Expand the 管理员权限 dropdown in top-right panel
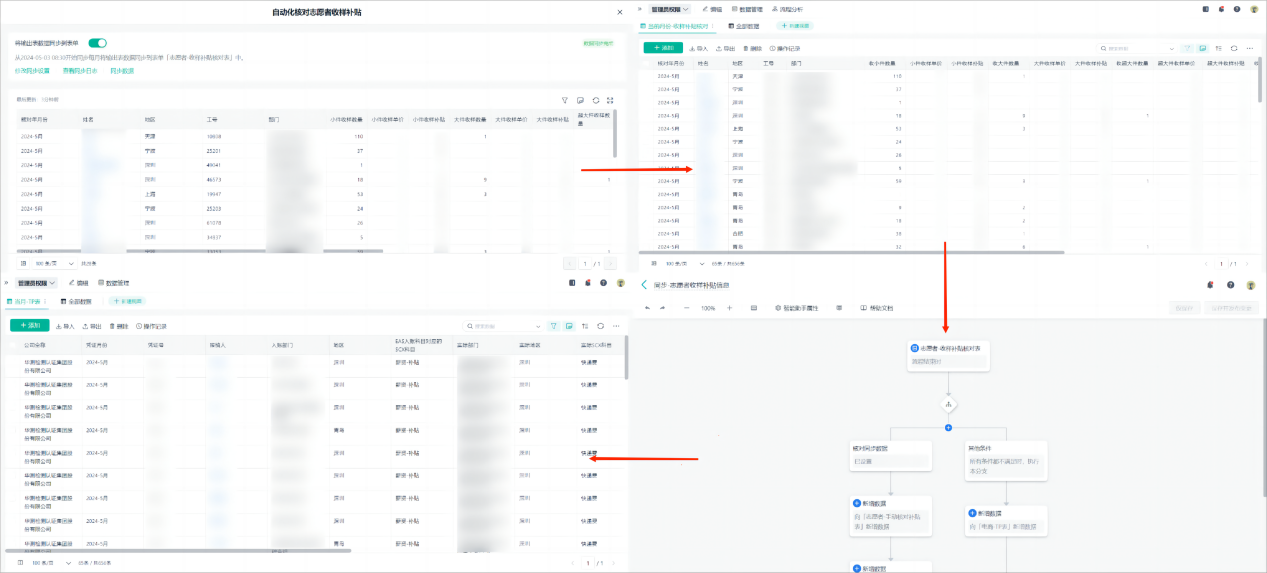 click(x=670, y=9)
